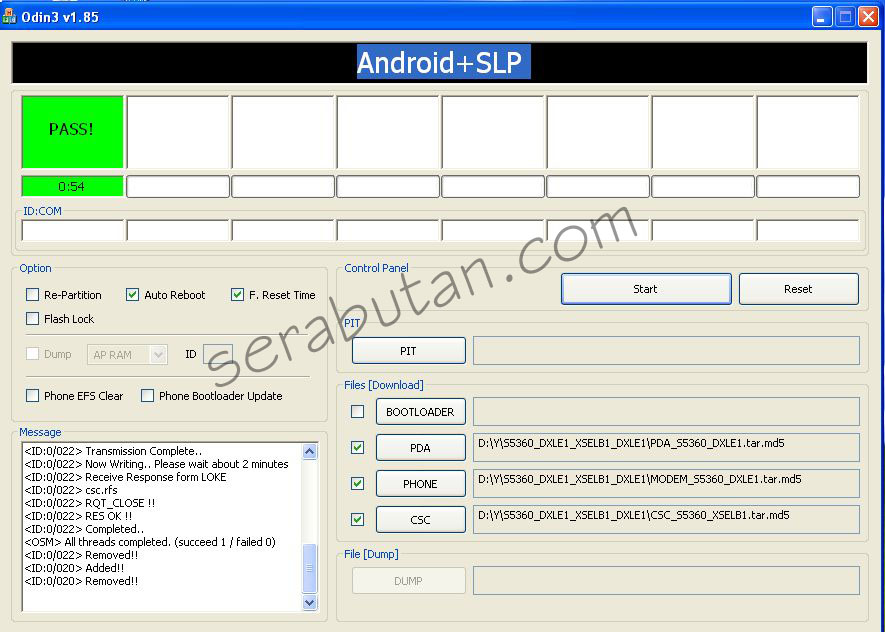Image resolution: width=885 pixels, height=632 pixels.
Task: Toggle the F. Reset Time checkbox
Action: tap(237, 295)
